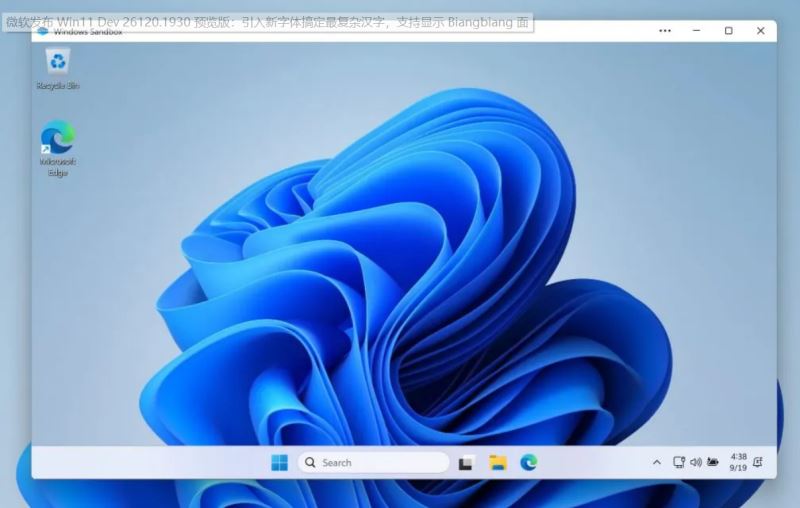Viewport: 800px width, 508px height.
Task: Open the network status tray icon
Action: [679, 462]
